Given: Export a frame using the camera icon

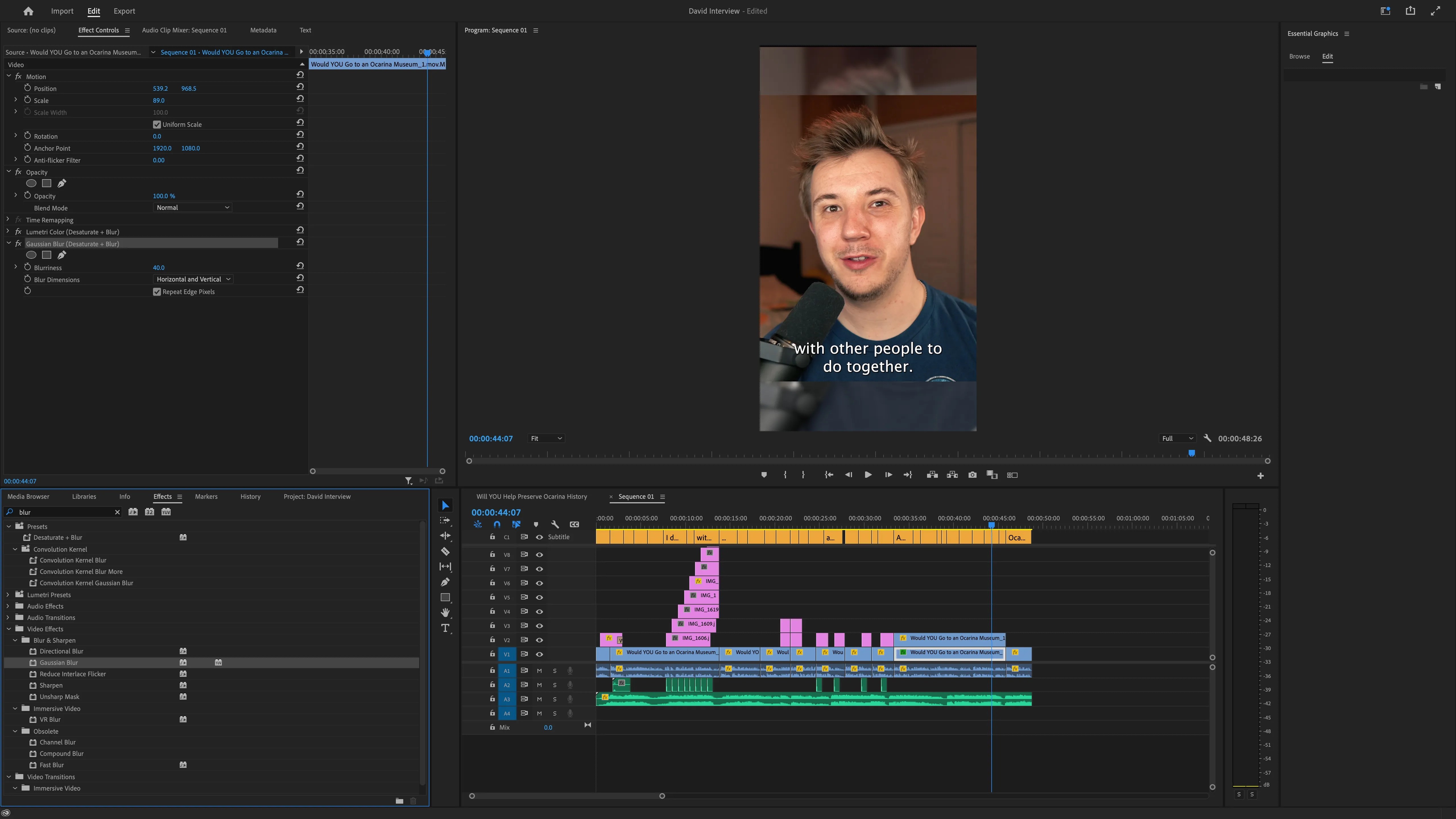Looking at the screenshot, I should coord(972,475).
